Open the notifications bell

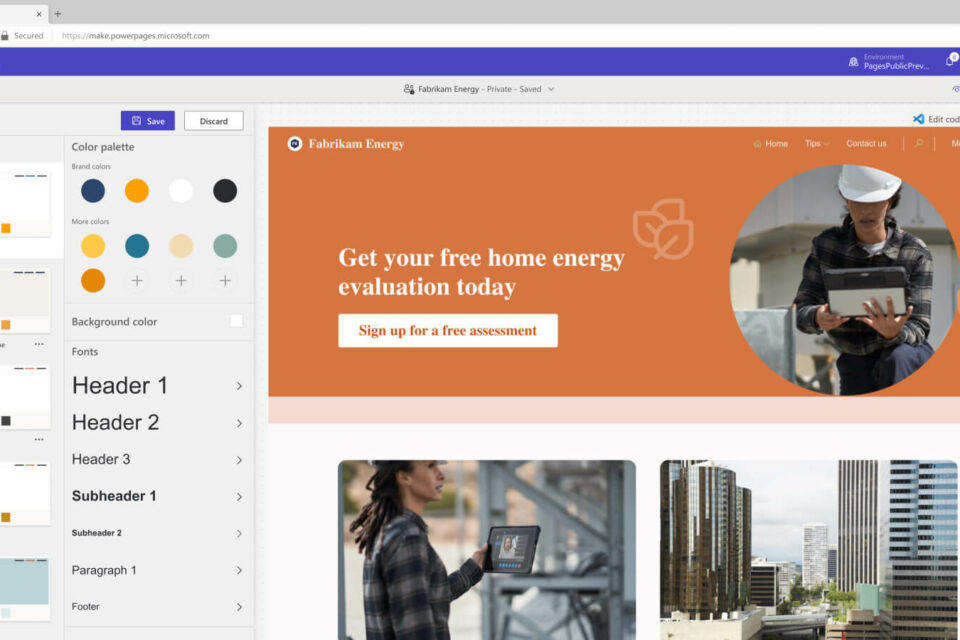point(949,61)
